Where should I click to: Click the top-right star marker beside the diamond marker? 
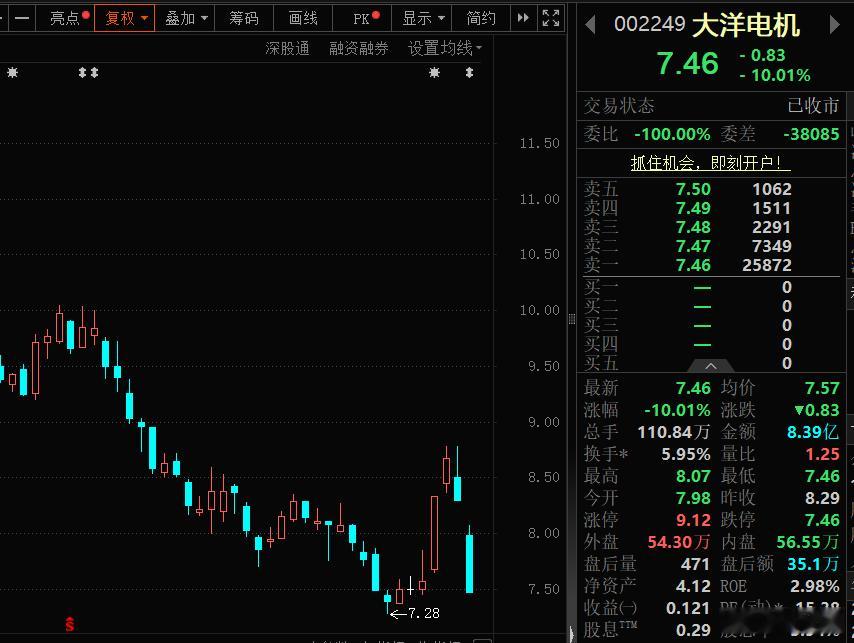tap(434, 72)
